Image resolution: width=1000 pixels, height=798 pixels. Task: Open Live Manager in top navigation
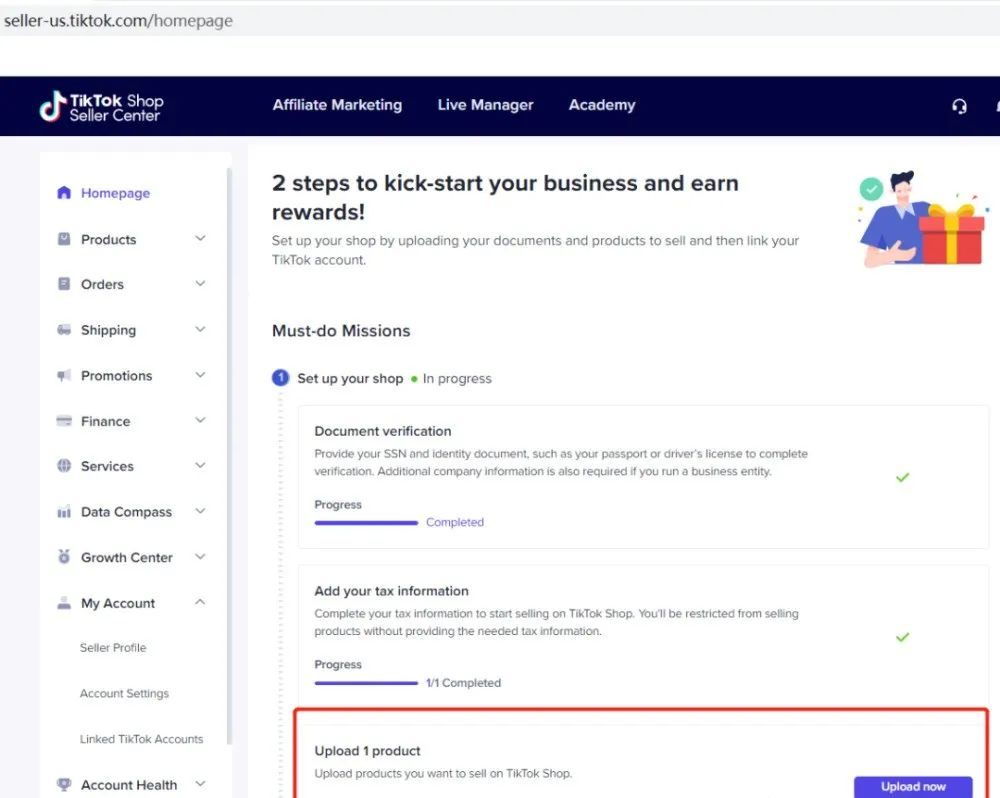click(x=485, y=105)
